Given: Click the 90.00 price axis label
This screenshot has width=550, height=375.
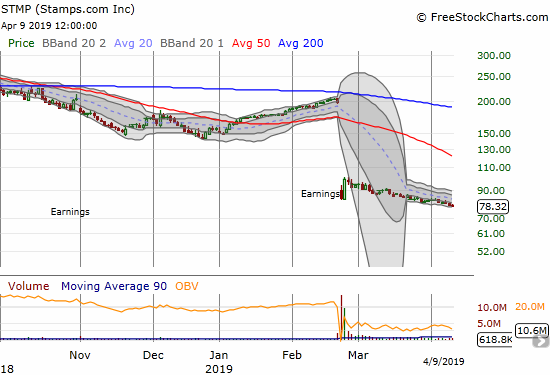Looking at the screenshot, I should (491, 190).
